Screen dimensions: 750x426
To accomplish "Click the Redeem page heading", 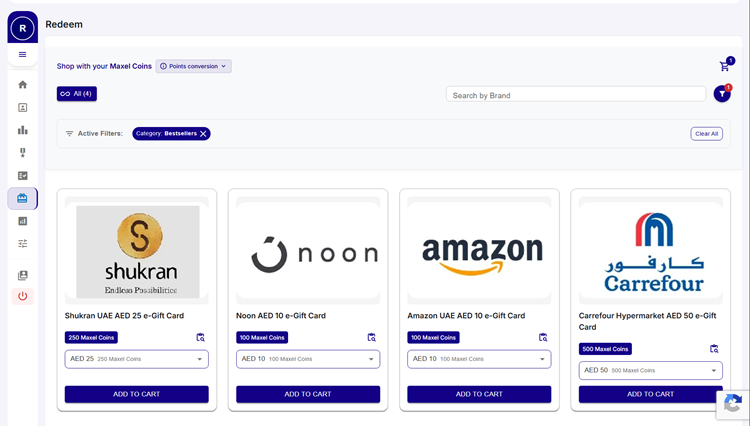I will tap(64, 24).
